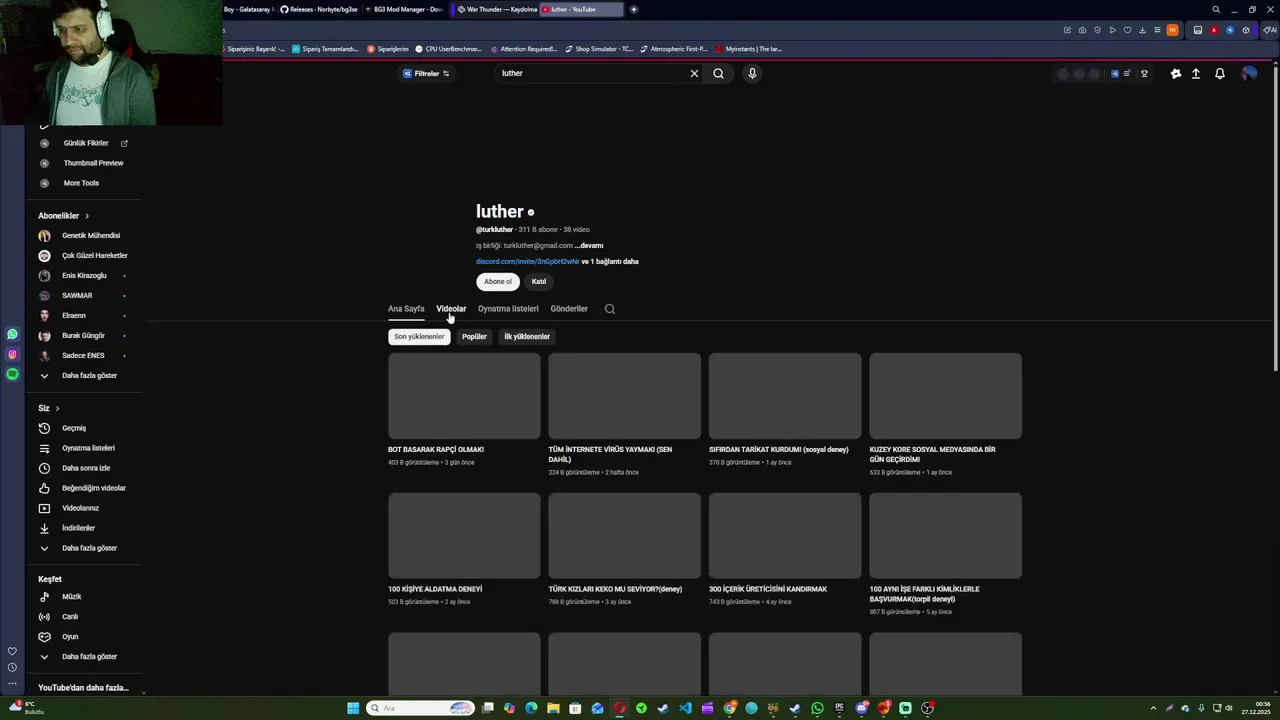The image size is (1280, 720).
Task: Open Canlı live icon
Action: 44,617
